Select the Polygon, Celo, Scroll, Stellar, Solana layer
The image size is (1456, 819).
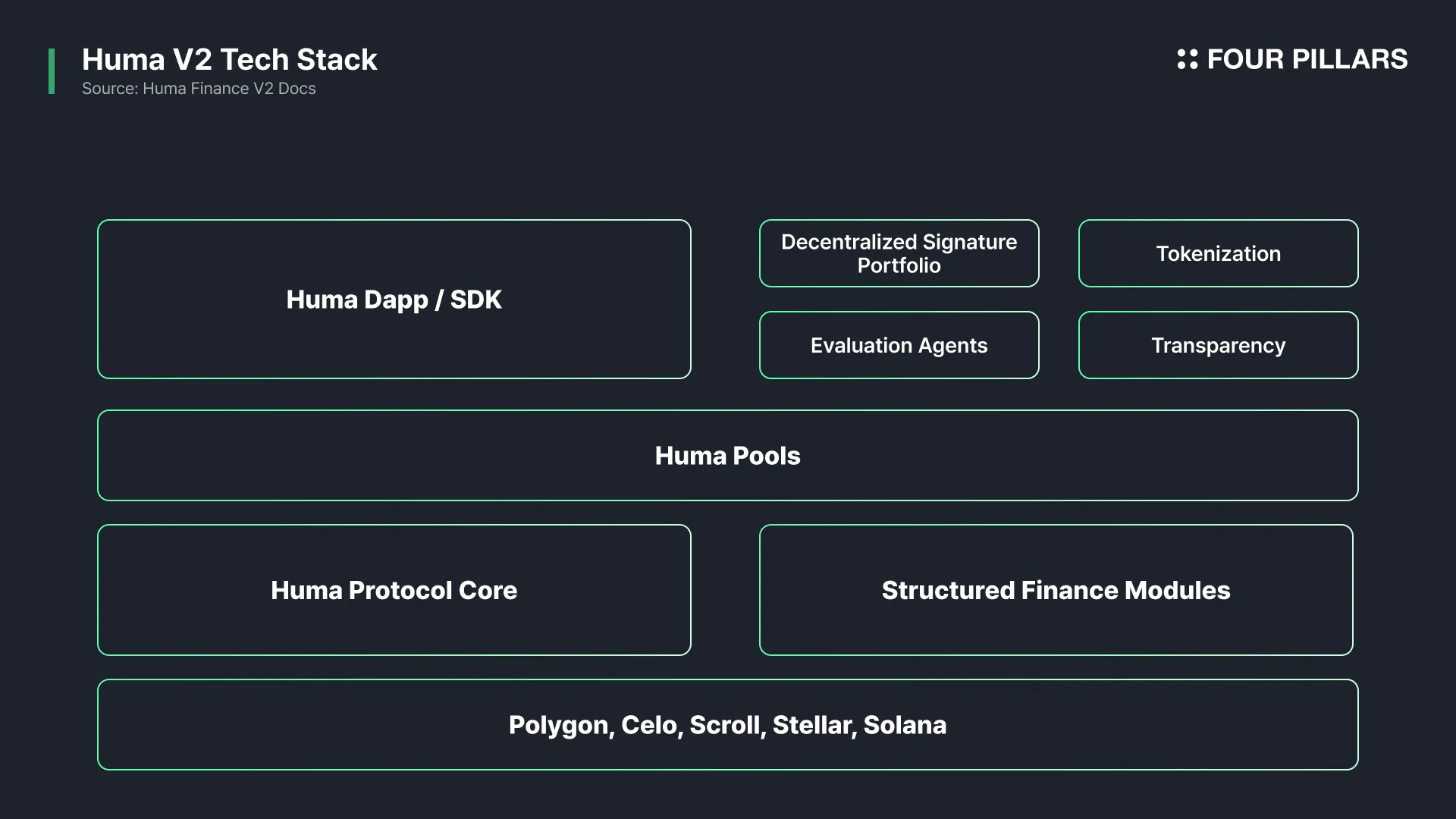pyautogui.click(x=728, y=725)
